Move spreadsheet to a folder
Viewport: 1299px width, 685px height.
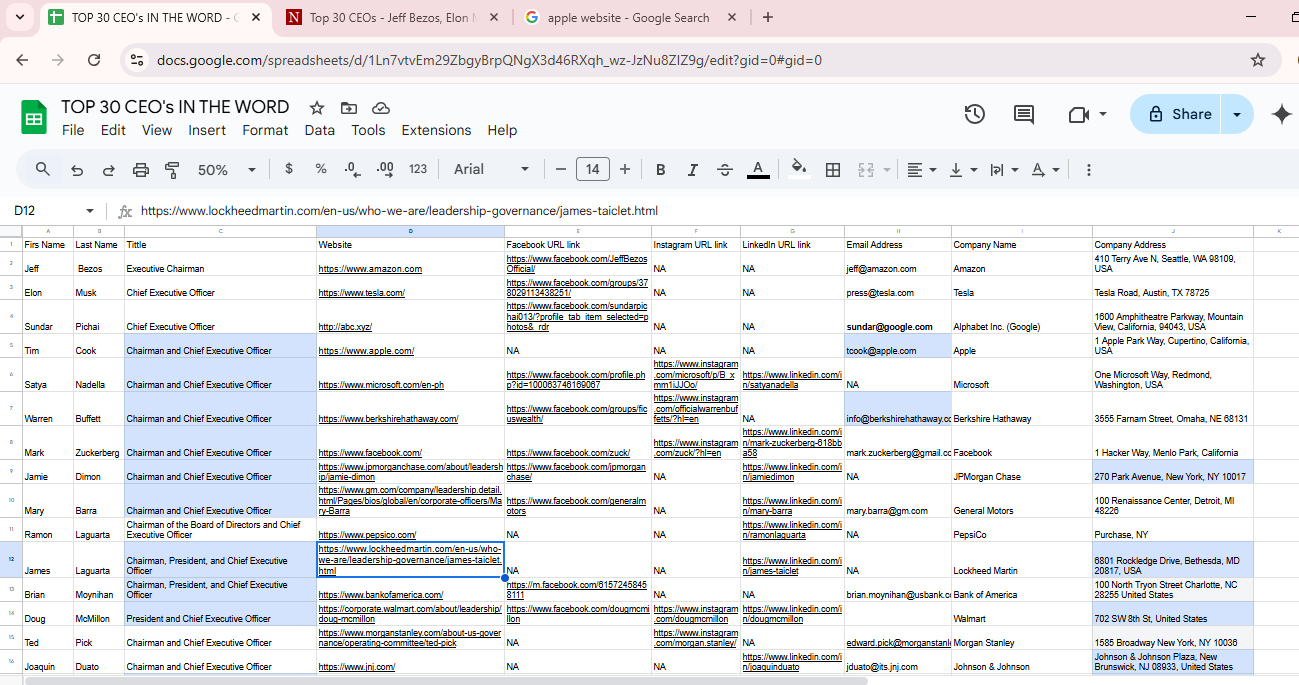coord(348,108)
